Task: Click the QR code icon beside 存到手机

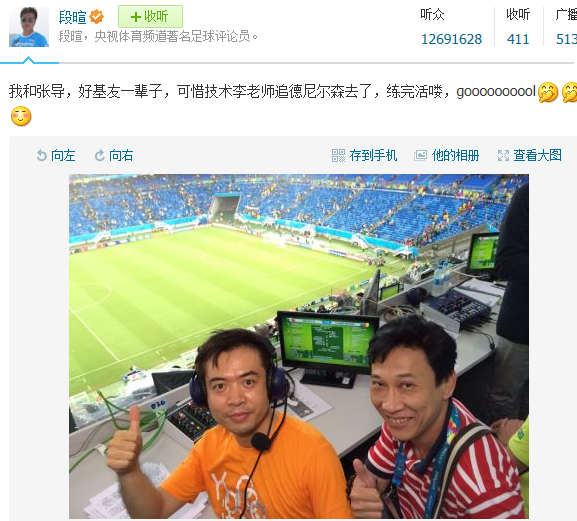Action: point(338,155)
